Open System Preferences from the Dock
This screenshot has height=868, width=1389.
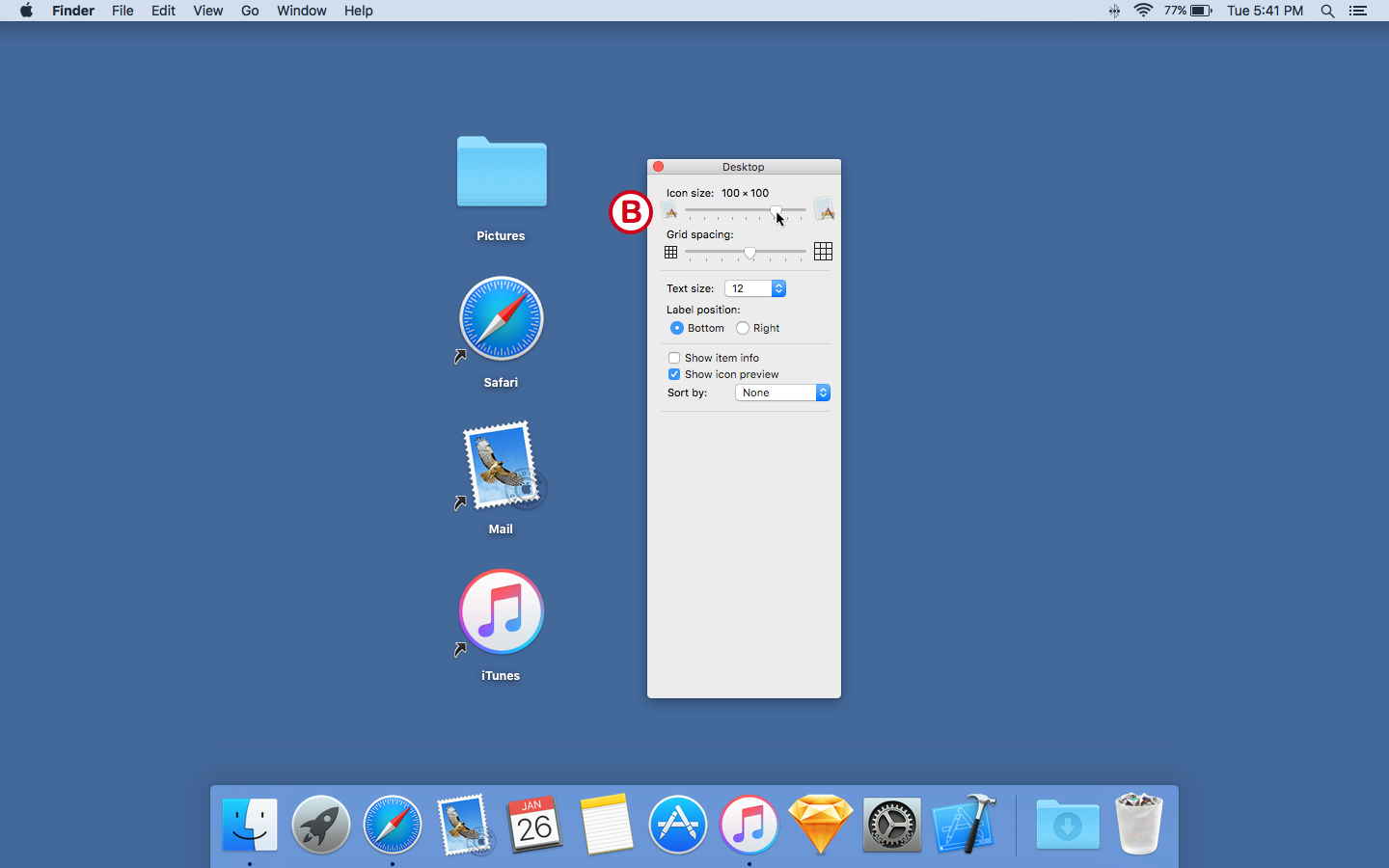coord(891,825)
